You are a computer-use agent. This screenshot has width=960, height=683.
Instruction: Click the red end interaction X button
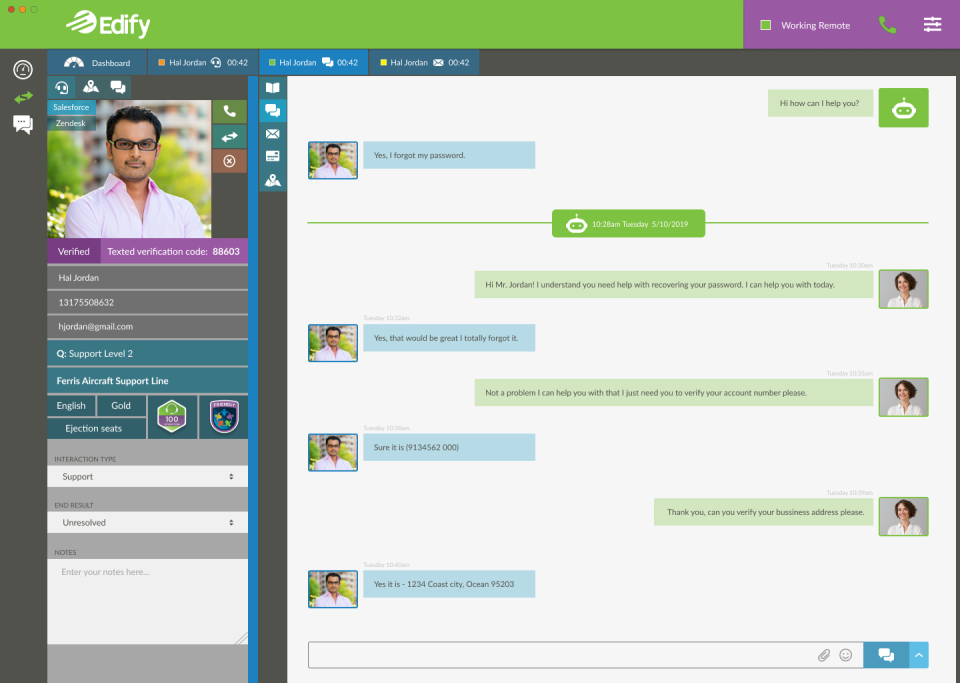[230, 161]
